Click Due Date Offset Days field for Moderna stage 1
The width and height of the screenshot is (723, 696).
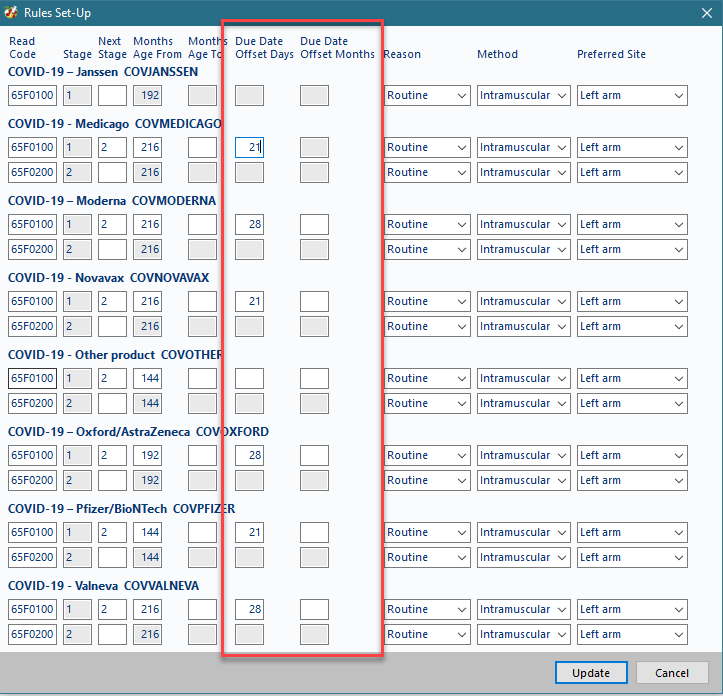pyautogui.click(x=249, y=225)
